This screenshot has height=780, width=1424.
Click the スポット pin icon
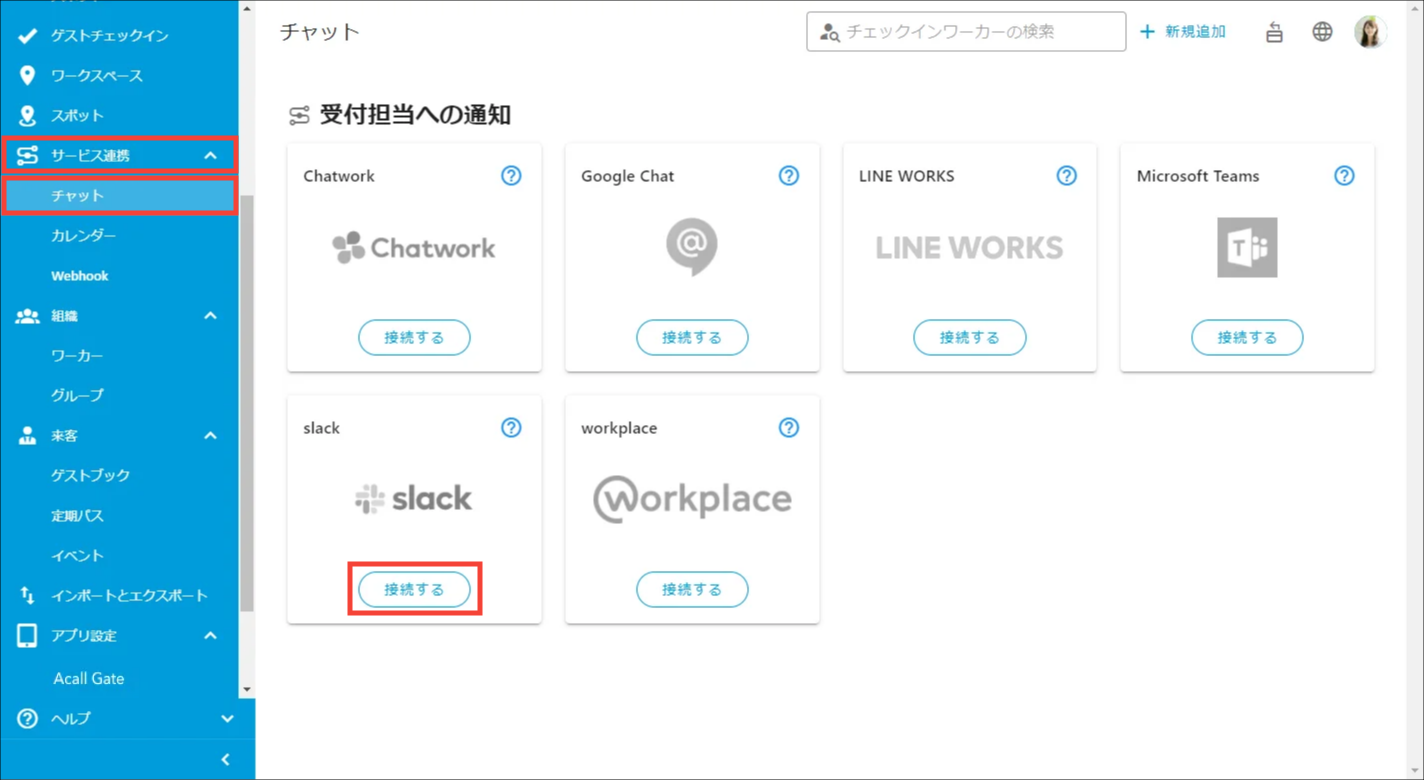click(x=27, y=116)
